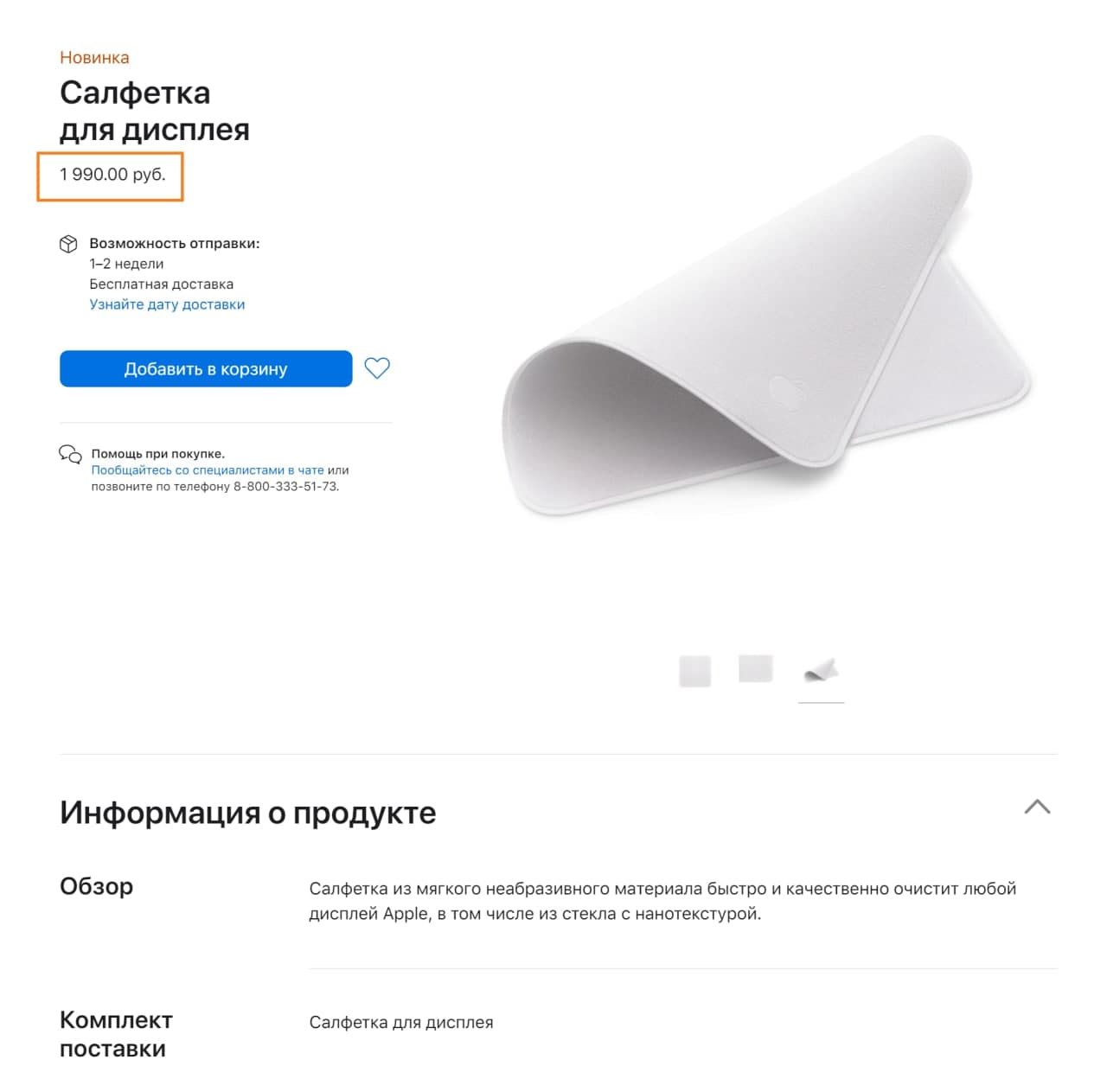The width and height of the screenshot is (1107, 1092).
Task: Select the second product thumbnail
Action: point(755,668)
